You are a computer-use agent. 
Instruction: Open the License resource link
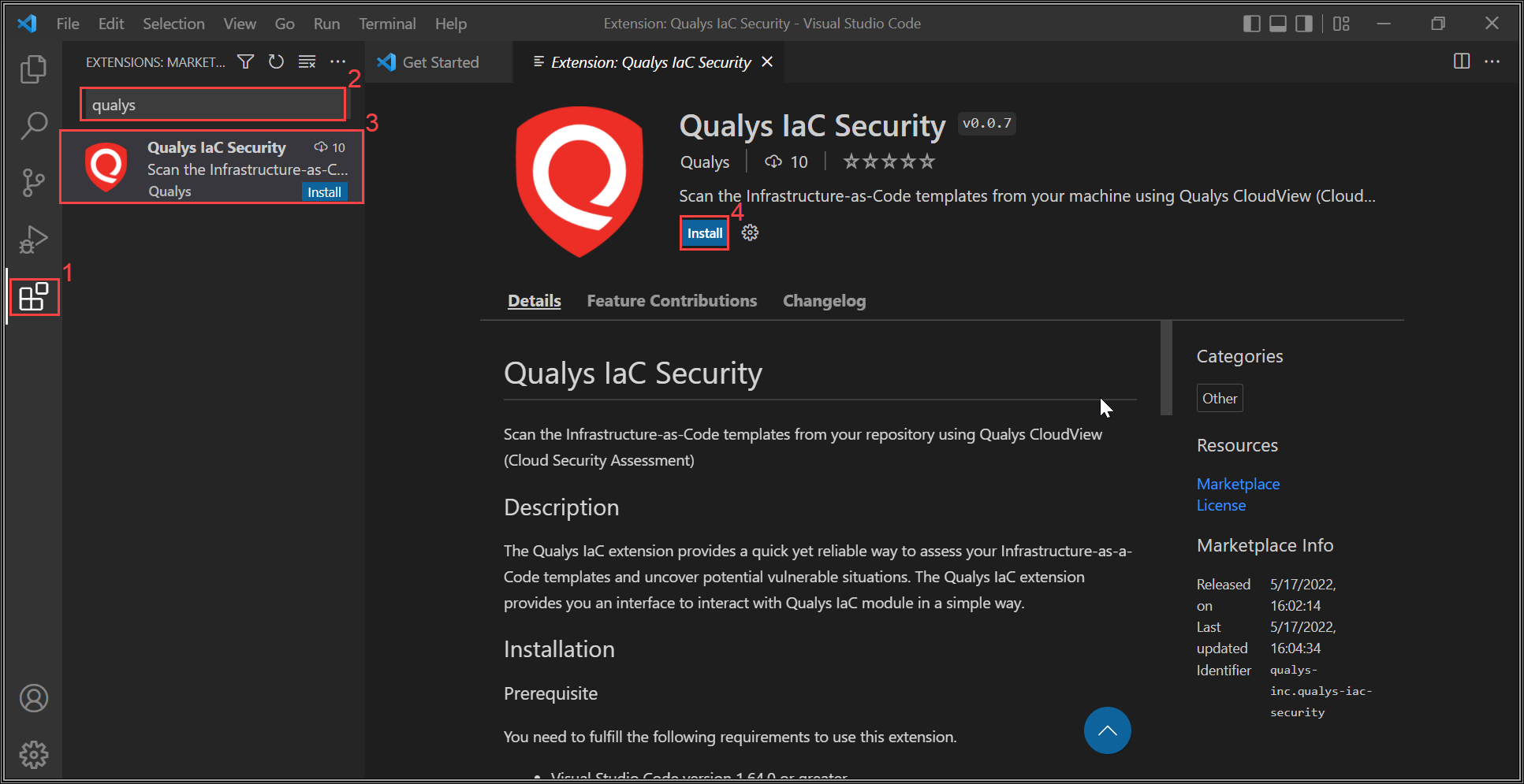pyautogui.click(x=1221, y=505)
